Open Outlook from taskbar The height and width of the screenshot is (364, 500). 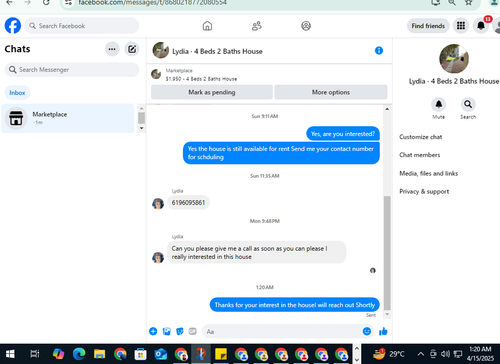(x=160, y=354)
